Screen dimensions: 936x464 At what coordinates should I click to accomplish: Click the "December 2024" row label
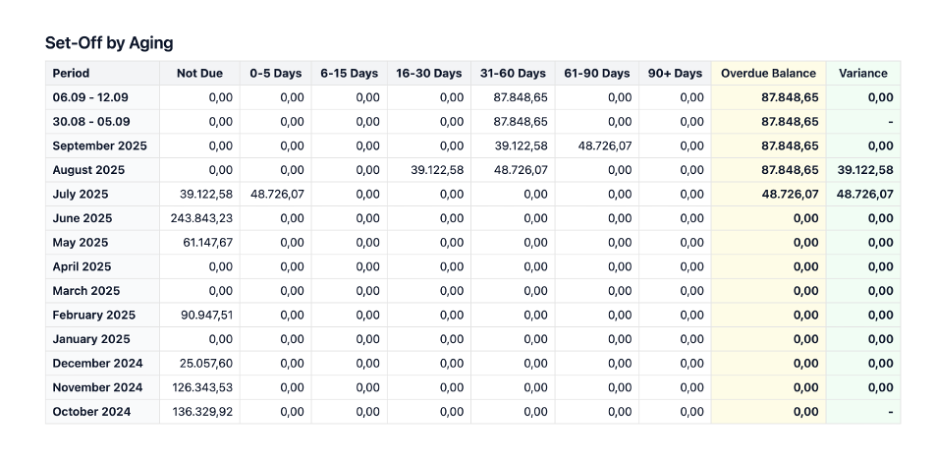point(97,363)
